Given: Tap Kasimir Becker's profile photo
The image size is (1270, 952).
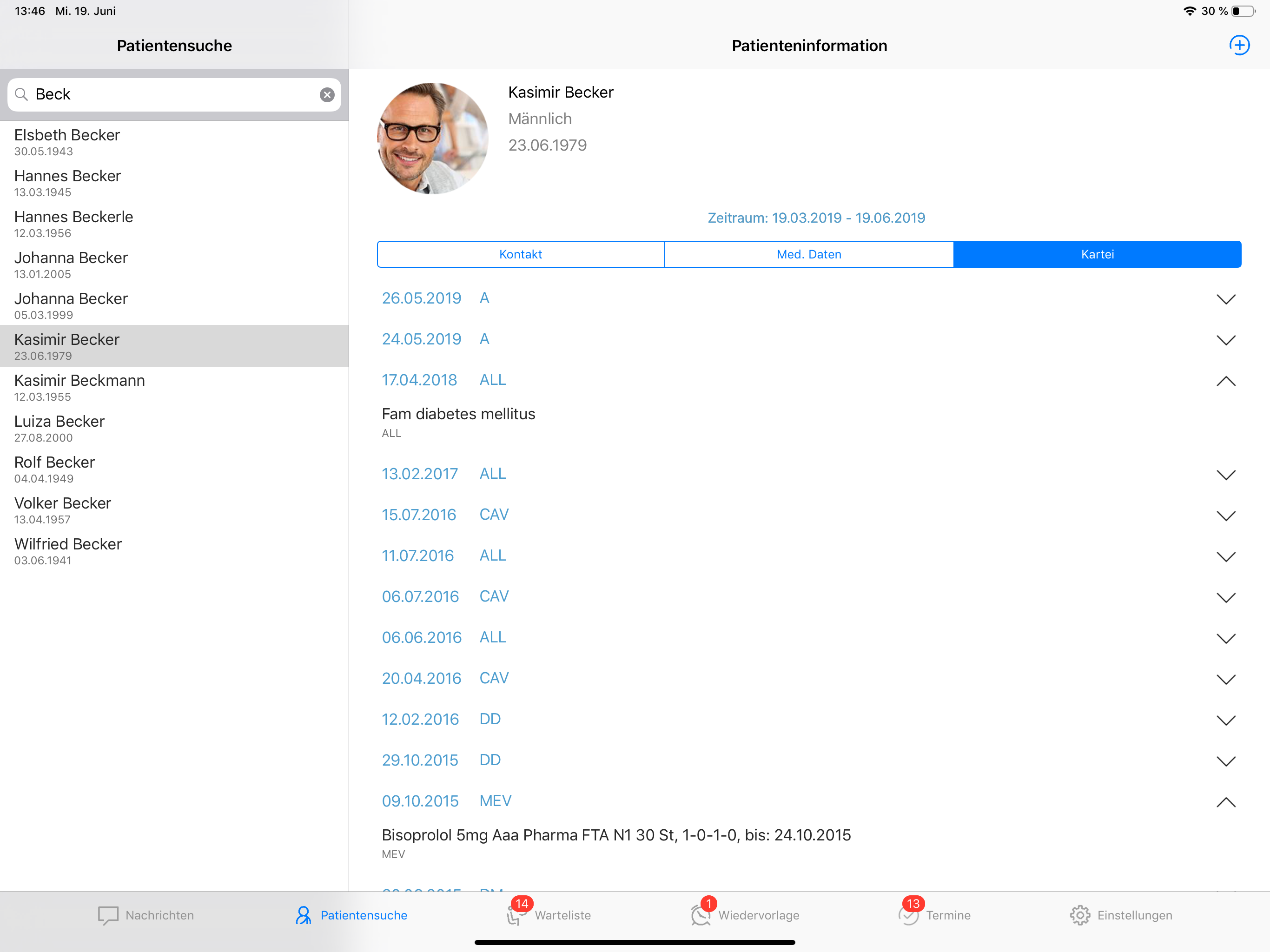Looking at the screenshot, I should tap(432, 139).
